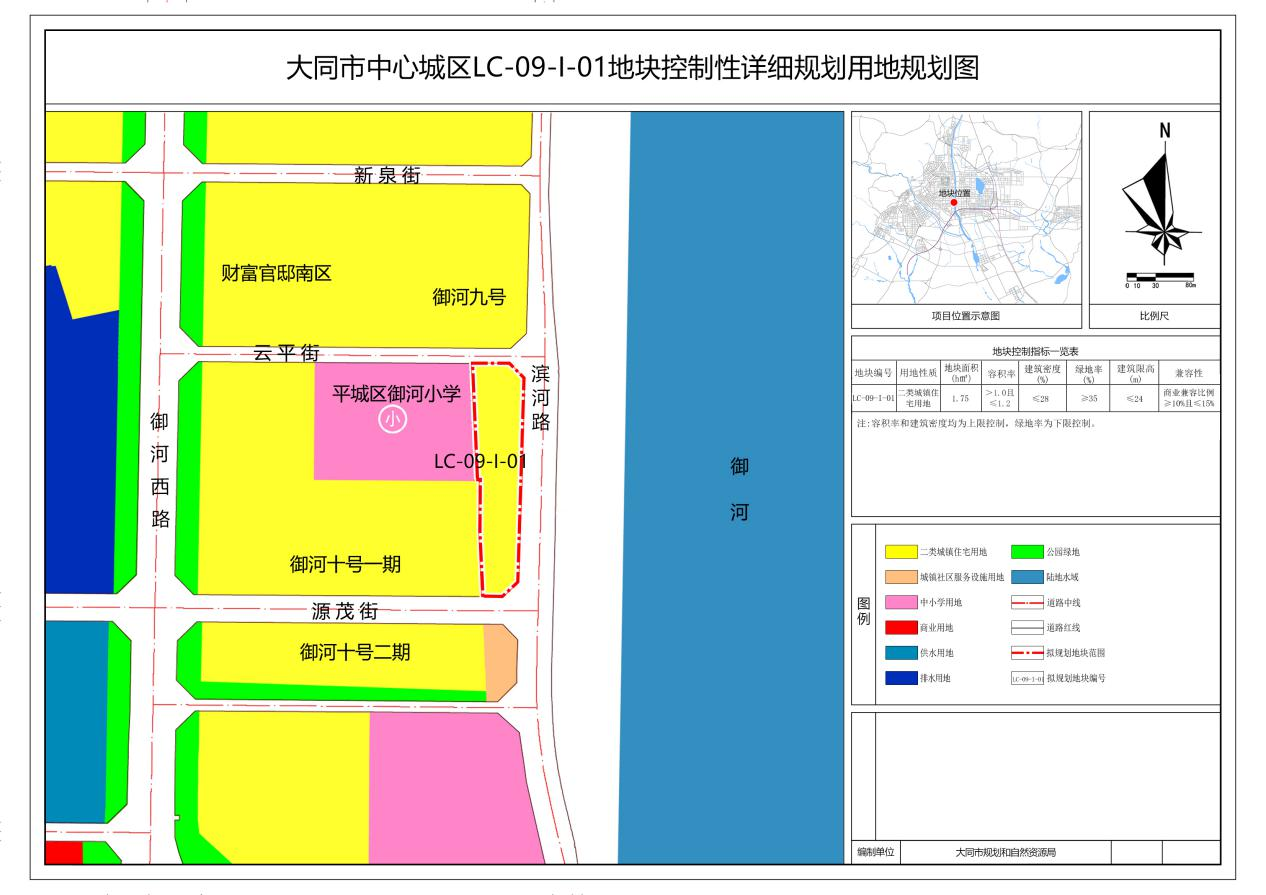
Task: Pick the green 公园绿地 legend swatch
Action: (x=1027, y=551)
